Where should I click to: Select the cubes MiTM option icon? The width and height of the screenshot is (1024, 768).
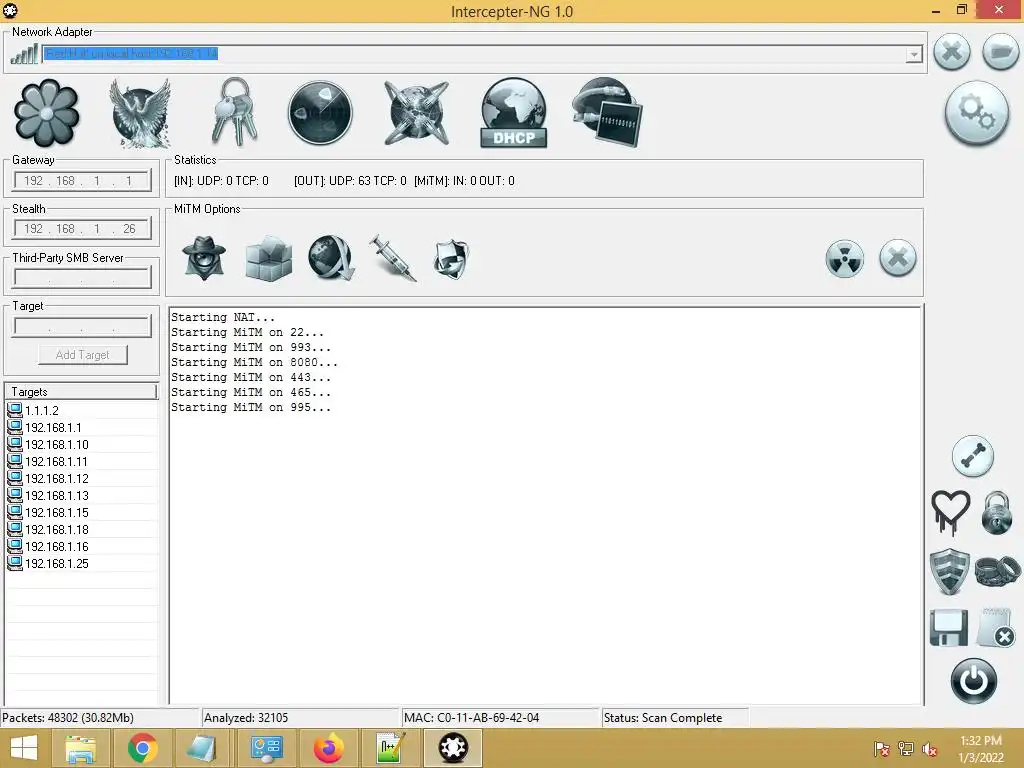(x=268, y=259)
